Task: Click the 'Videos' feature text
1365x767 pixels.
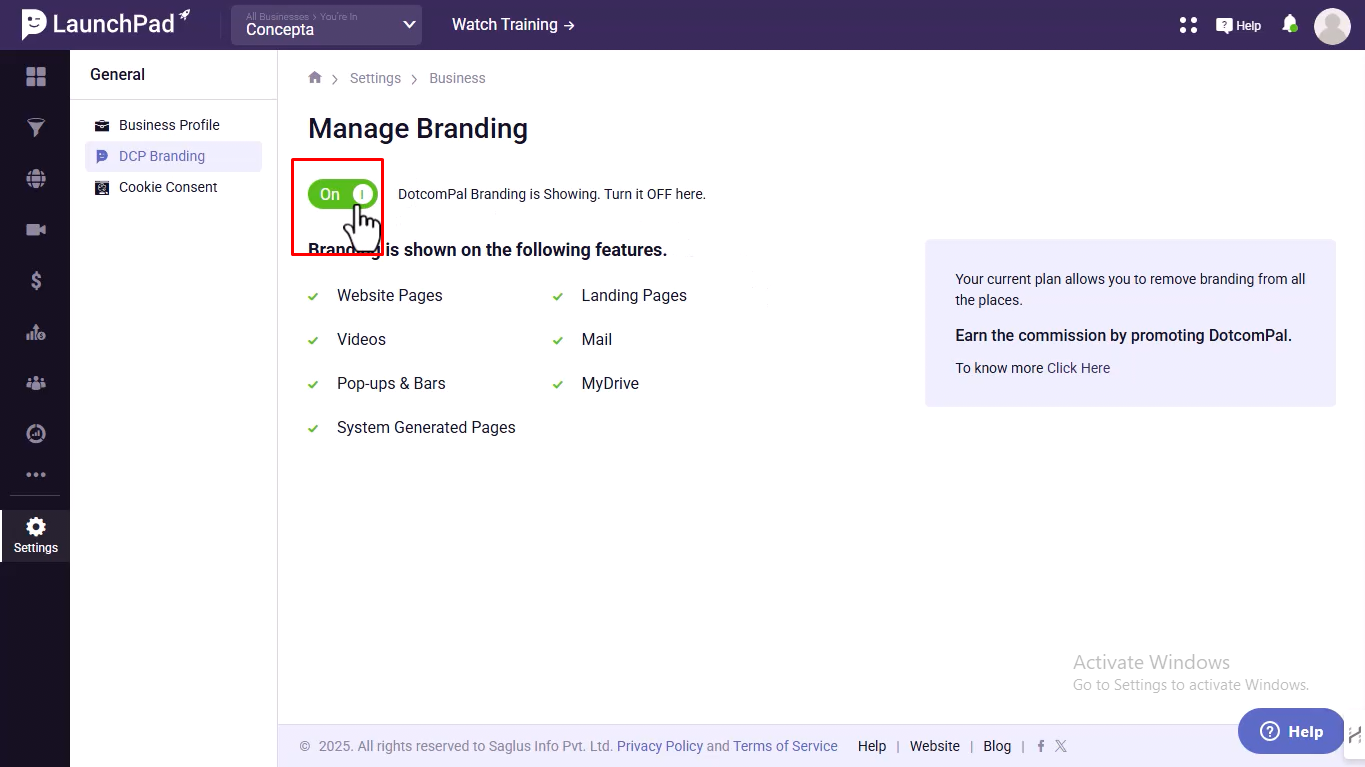Action: pos(361,340)
